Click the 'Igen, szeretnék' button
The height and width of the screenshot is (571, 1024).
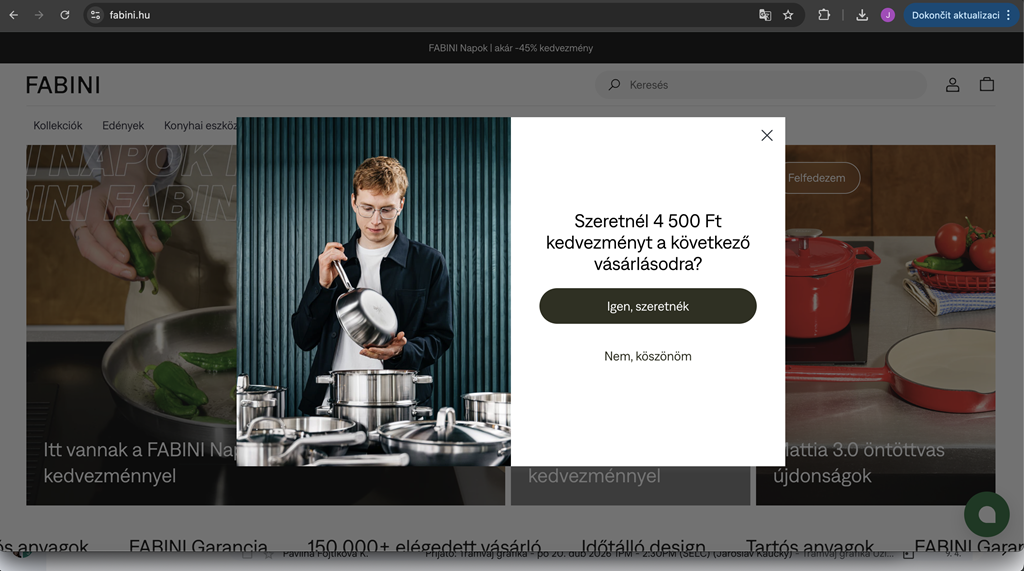(x=647, y=306)
